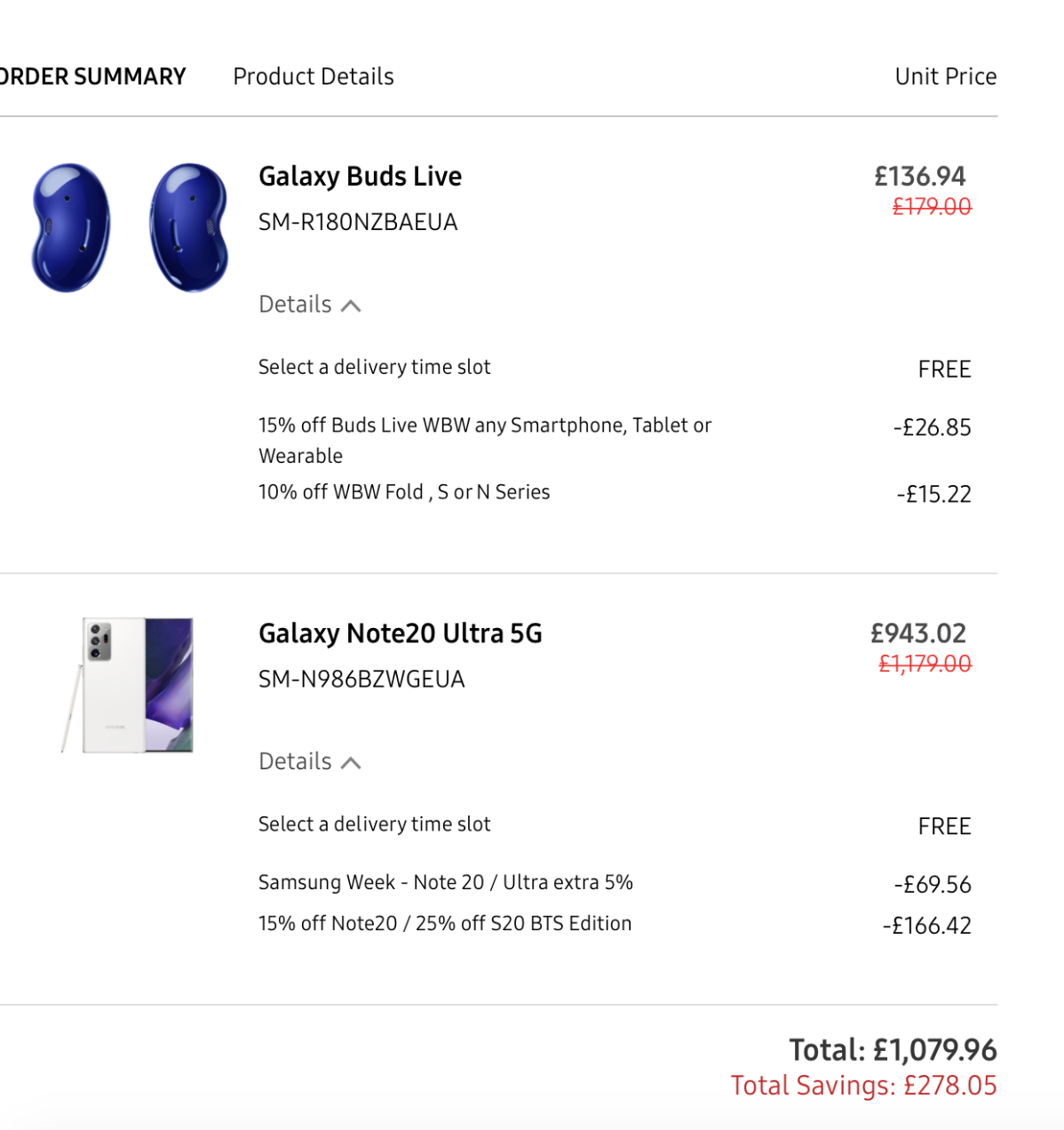Viewport: 1064px width, 1130px height.
Task: Select delivery time slot for Buds Live
Action: [374, 367]
